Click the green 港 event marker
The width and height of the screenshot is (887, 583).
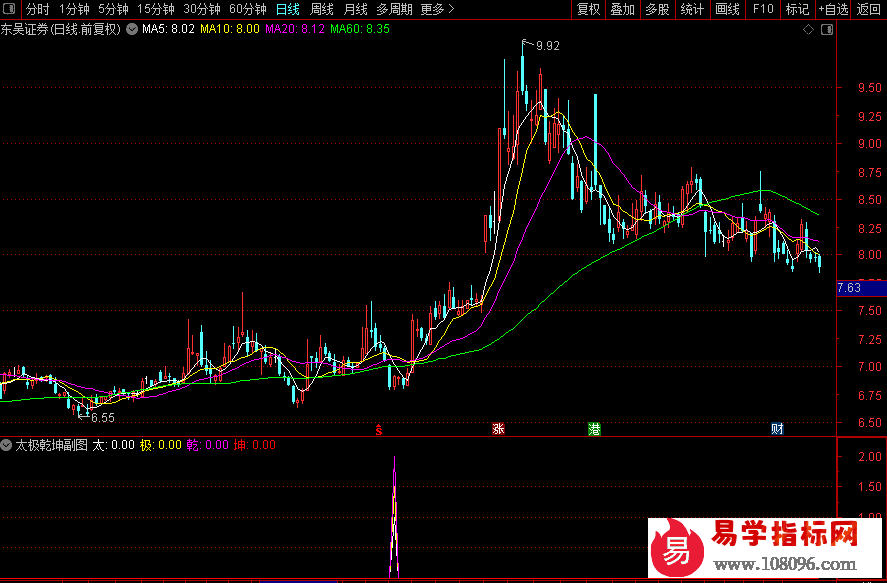594,429
